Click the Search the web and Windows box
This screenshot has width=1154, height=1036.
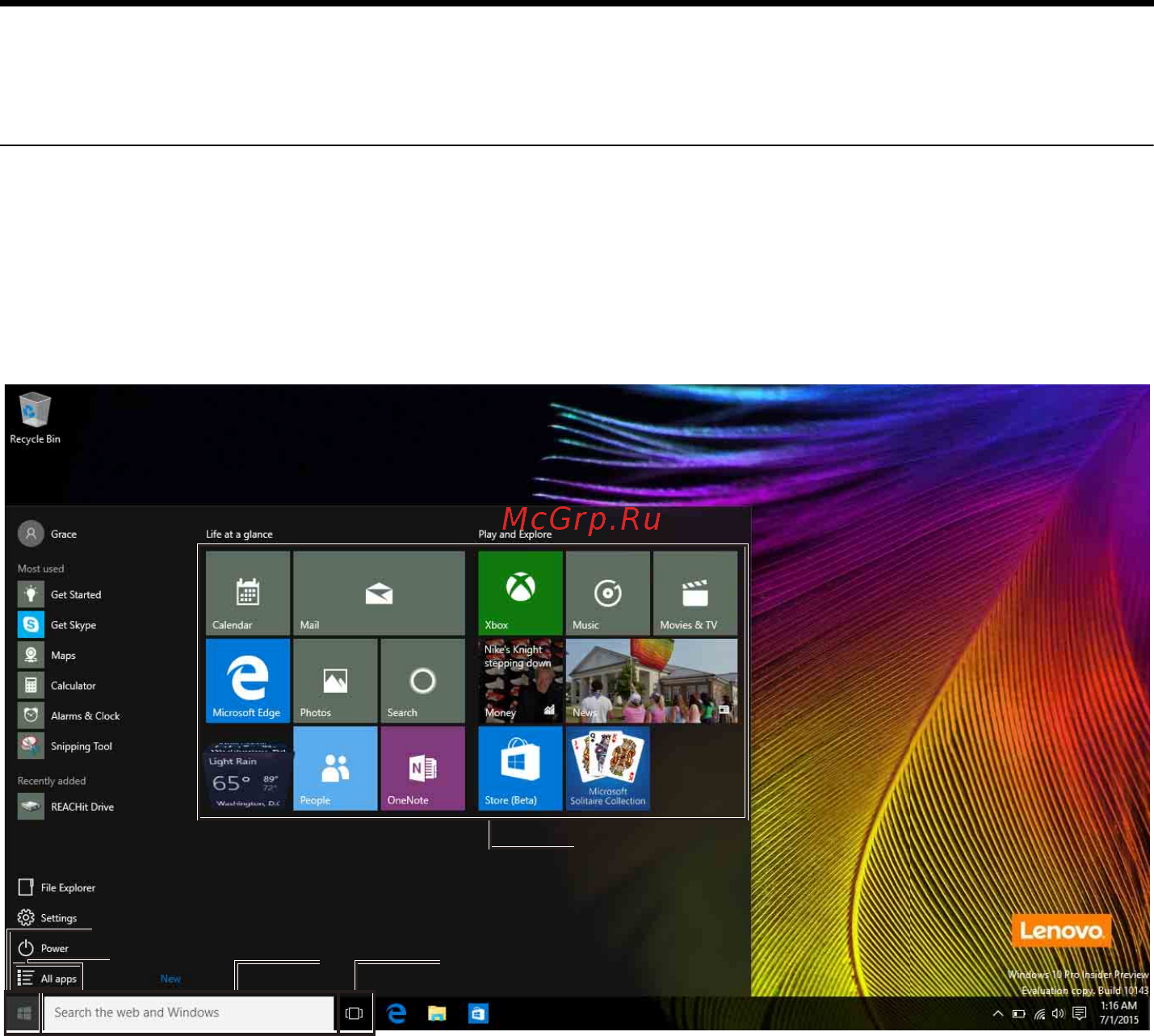[188, 1013]
